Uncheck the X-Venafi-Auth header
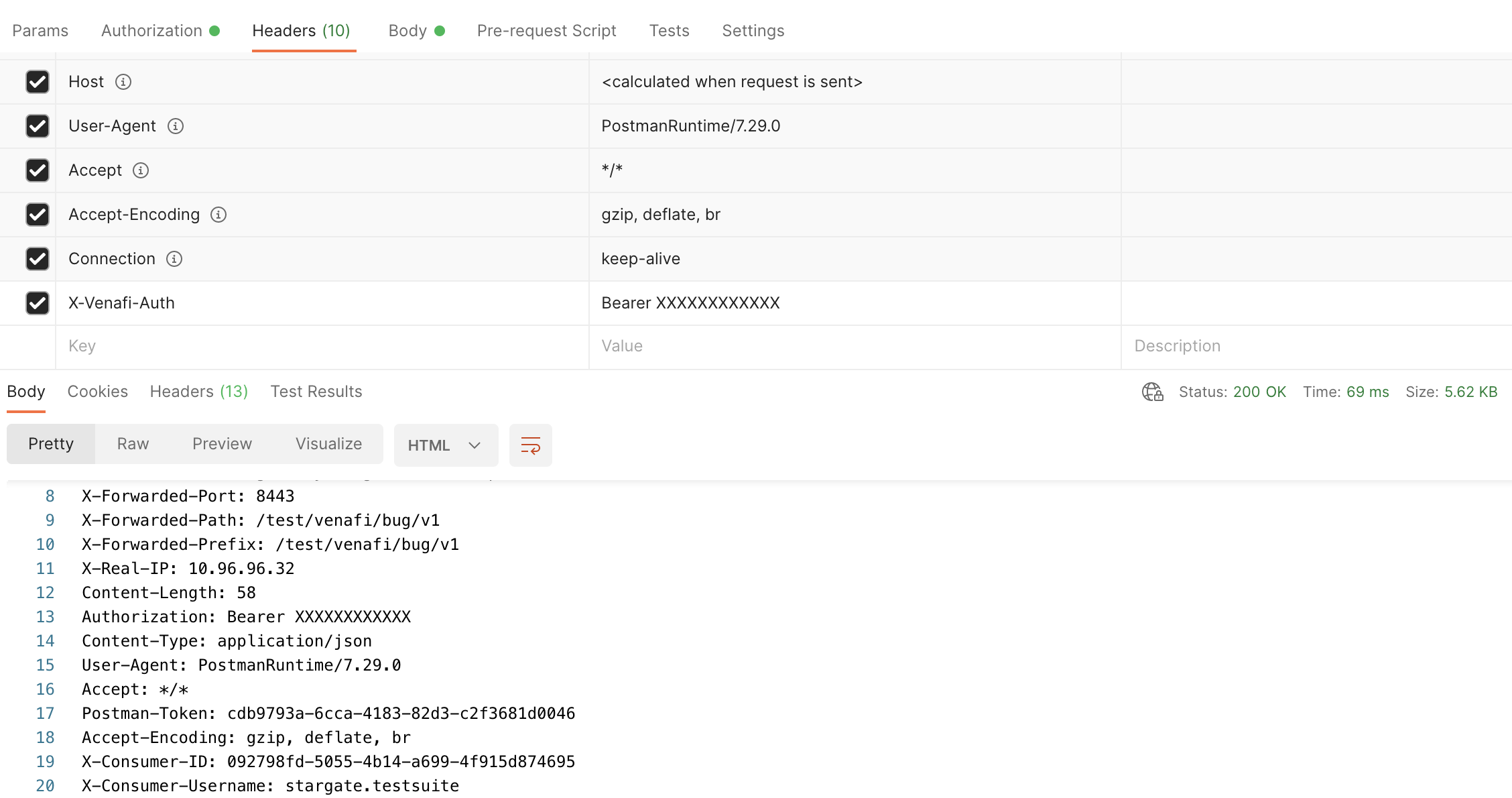Screen dimensions: 1512x798 (38, 303)
